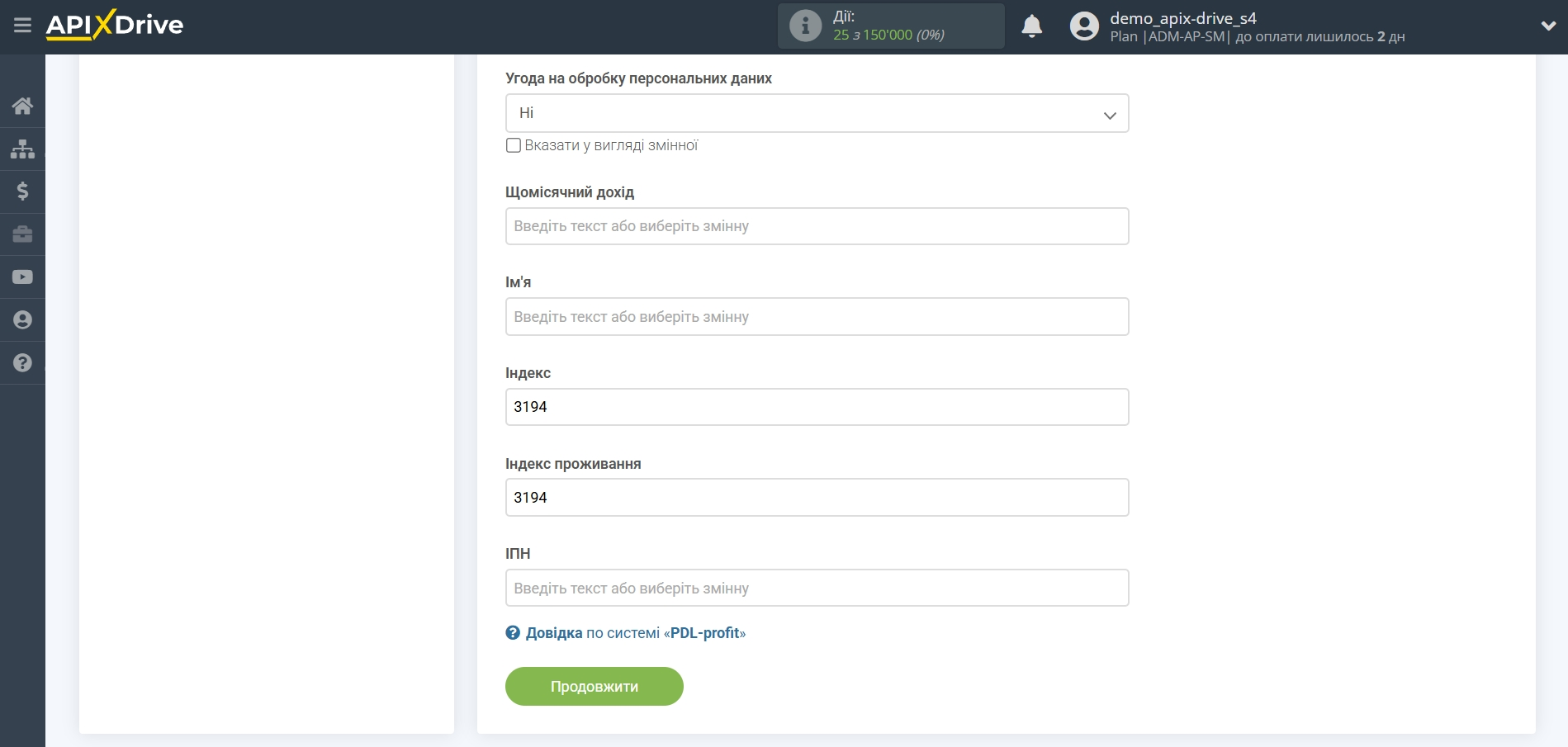Open the connections sitemap icon
This screenshot has width=1568, height=747.
click(x=22, y=149)
